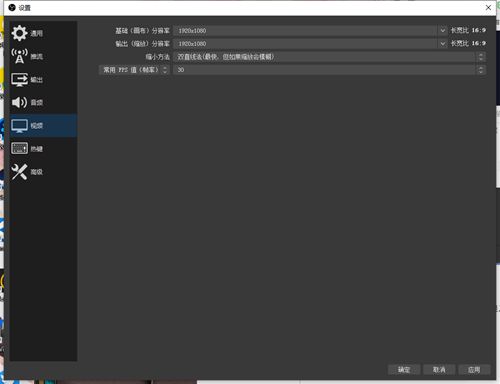Open the FPS value dropdown showing 30
This screenshot has width=500, height=384.
(x=329, y=70)
